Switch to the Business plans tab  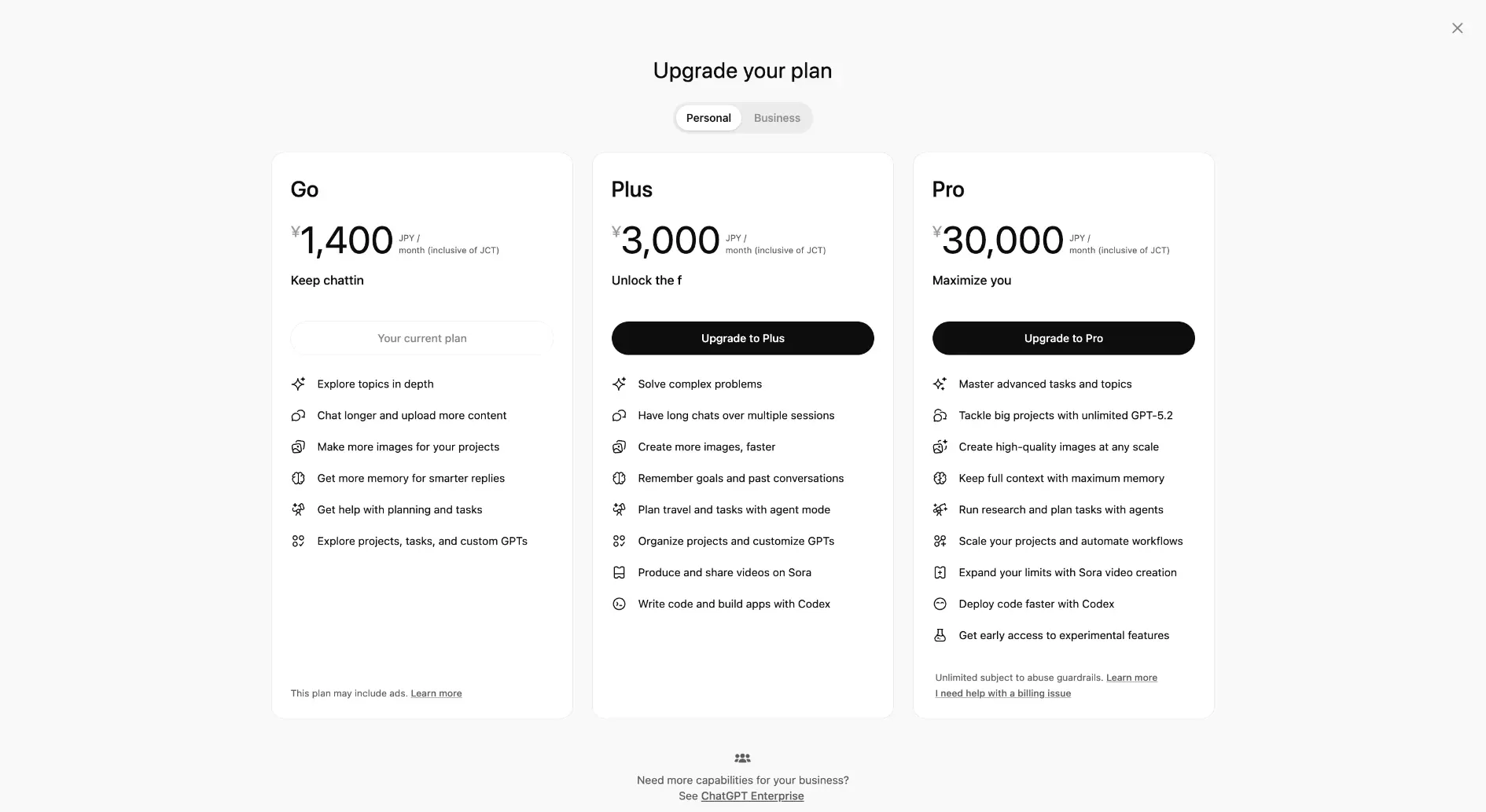coord(777,118)
